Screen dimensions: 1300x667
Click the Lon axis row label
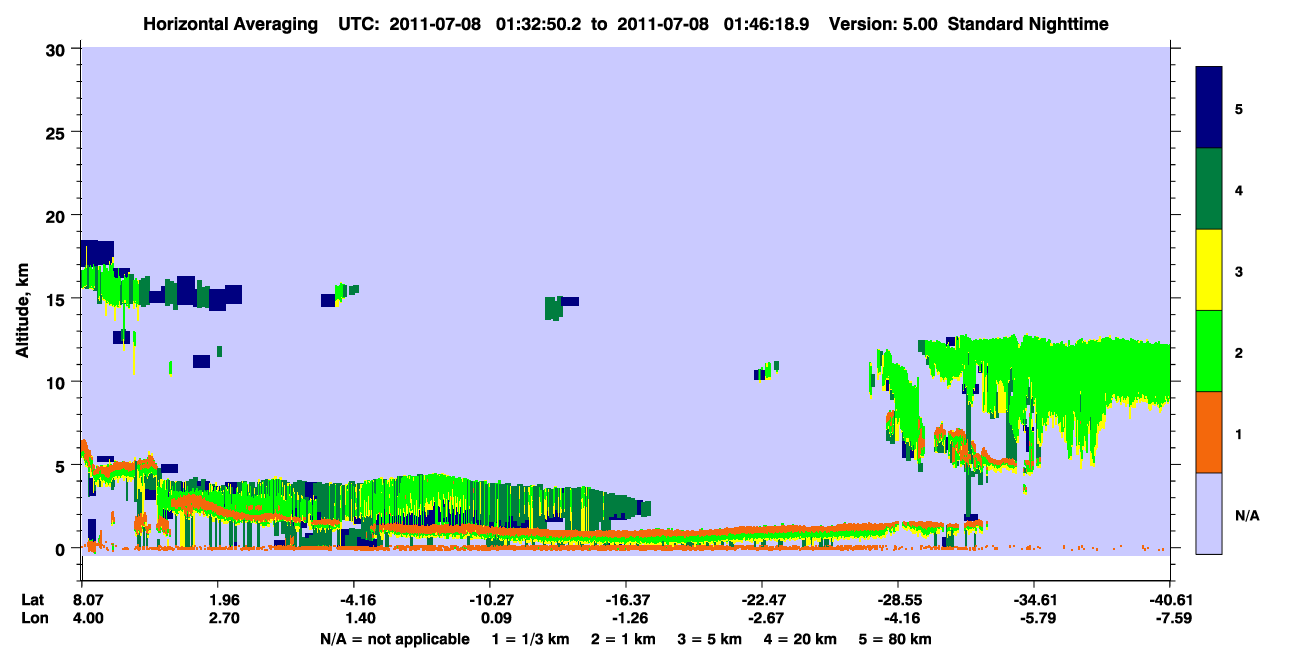coord(33,619)
